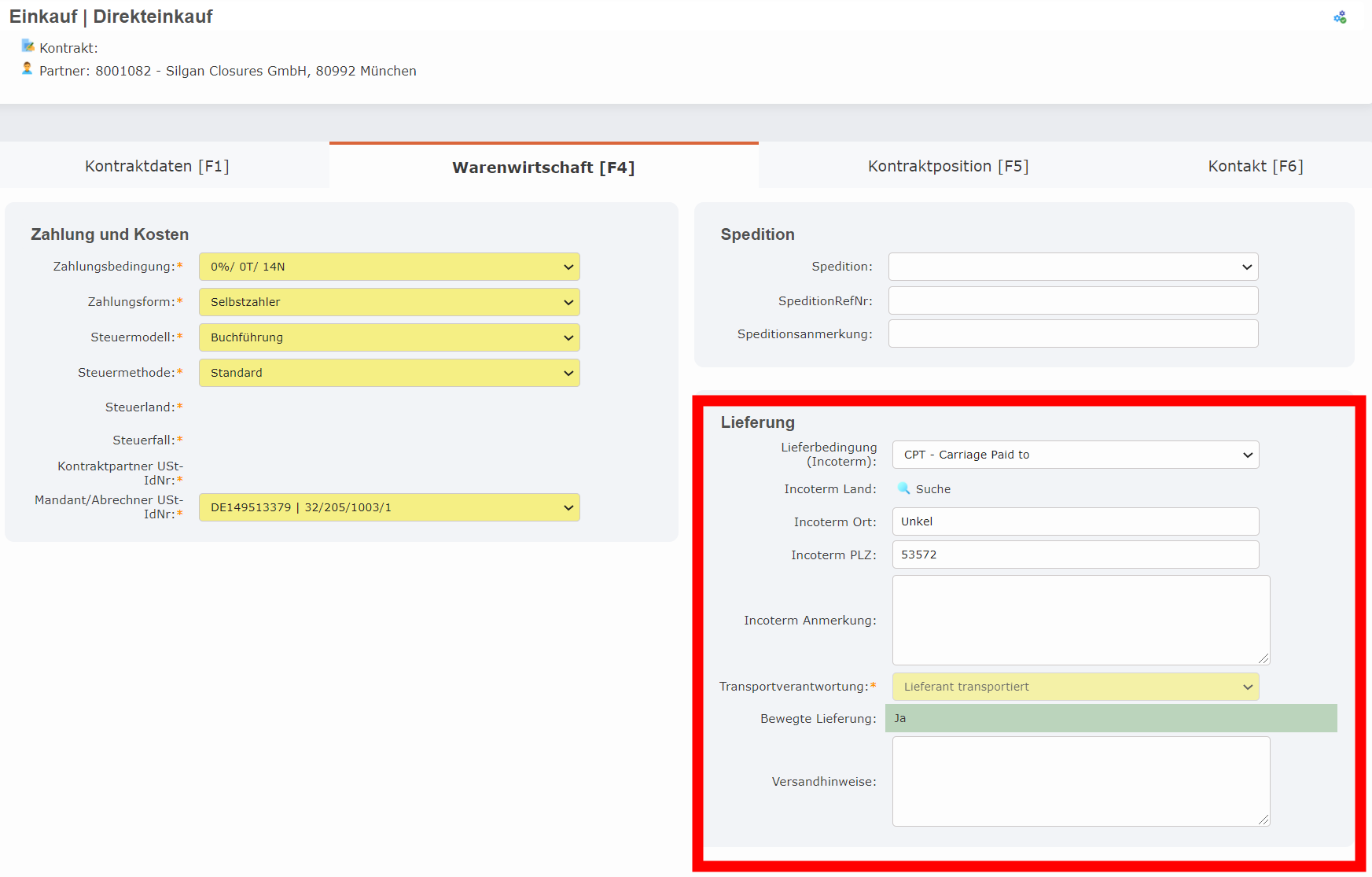Click the Incoterm PLZ field showing 53572
1372x877 pixels.
[1075, 555]
